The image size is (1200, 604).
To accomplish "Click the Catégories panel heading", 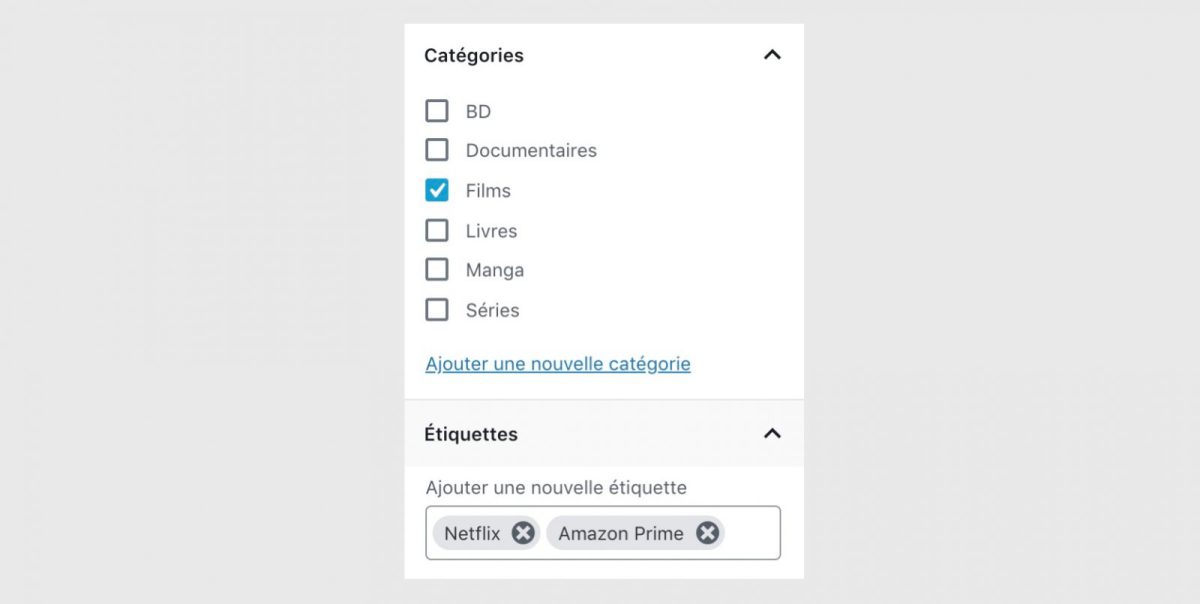I will pos(474,55).
